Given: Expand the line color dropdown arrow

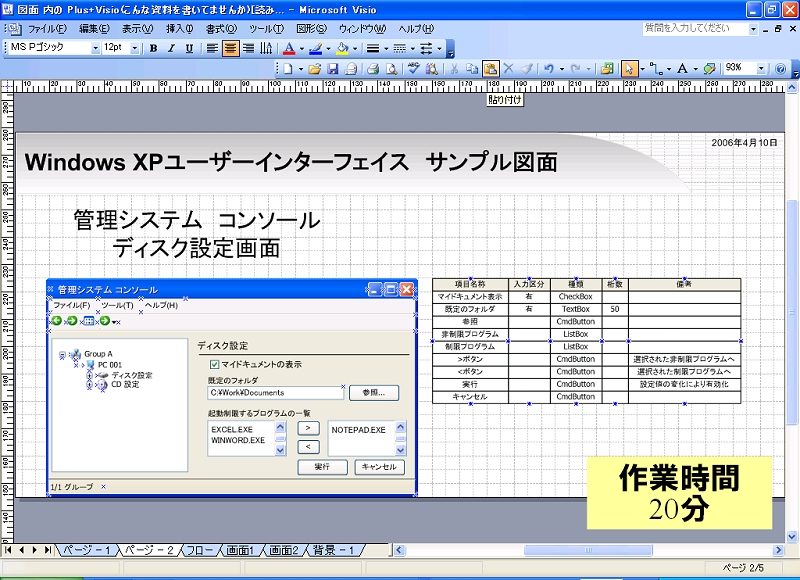Looking at the screenshot, I should tap(328, 49).
